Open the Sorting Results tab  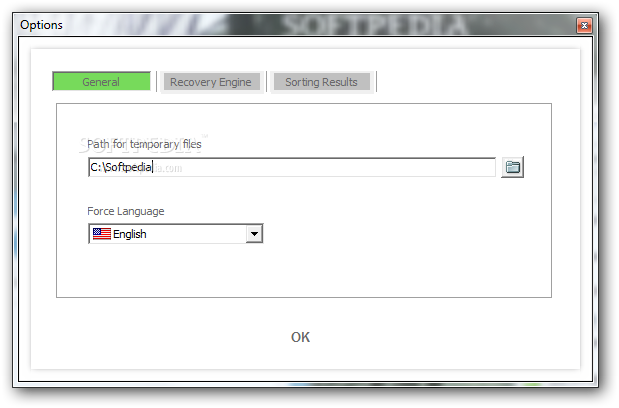[x=321, y=82]
